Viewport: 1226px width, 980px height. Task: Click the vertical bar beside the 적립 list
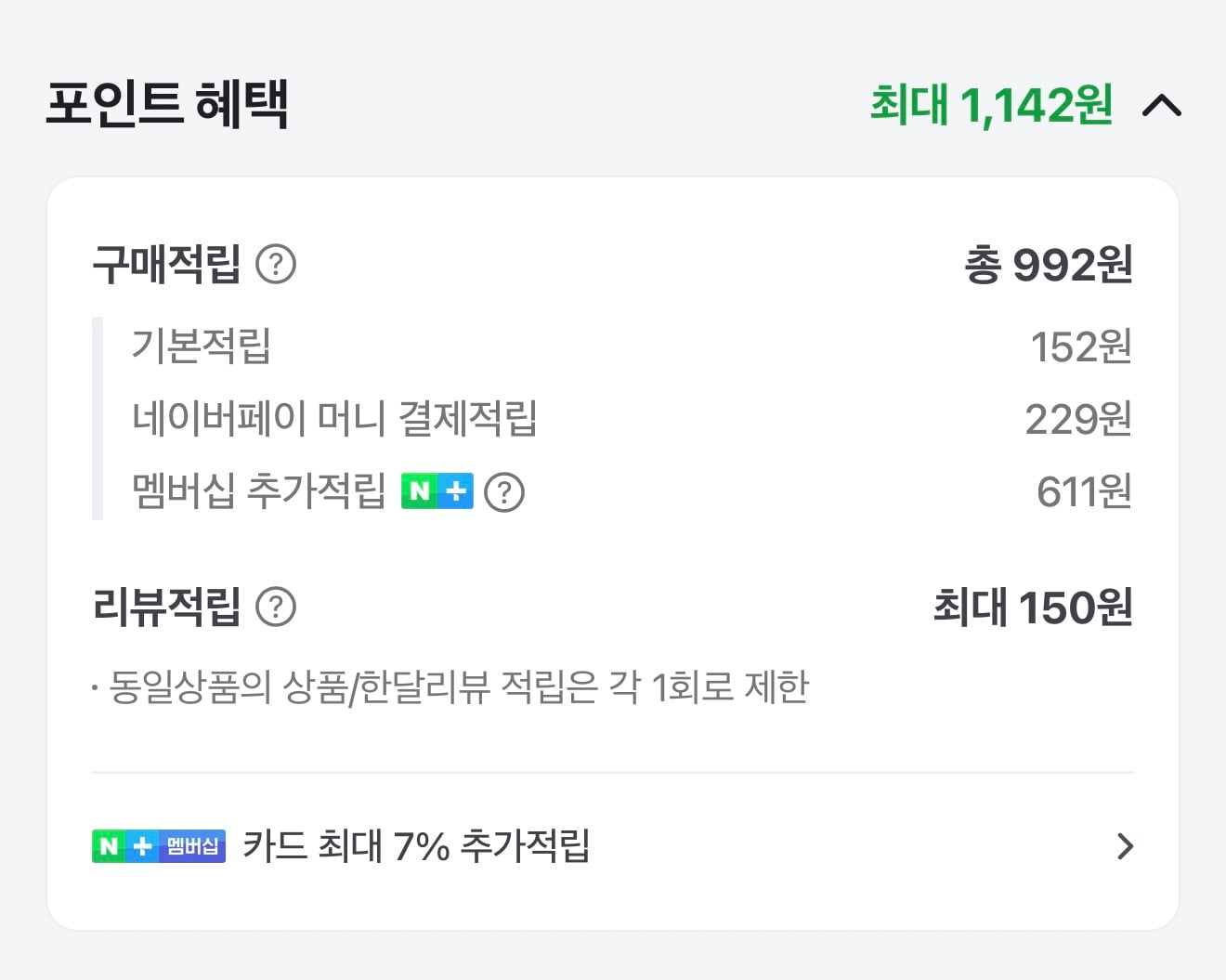[97, 420]
